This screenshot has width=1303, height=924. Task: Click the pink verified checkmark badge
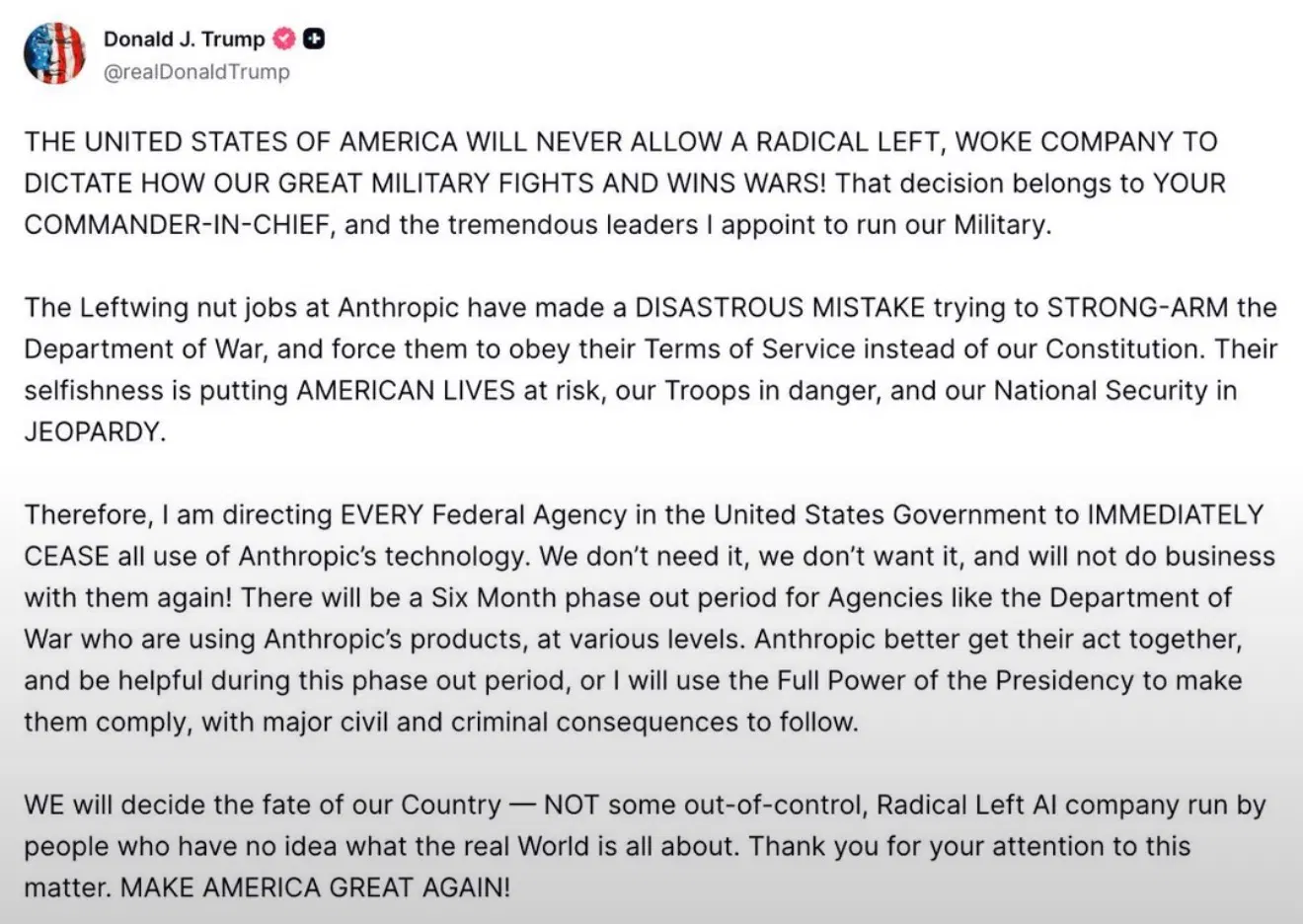[284, 39]
